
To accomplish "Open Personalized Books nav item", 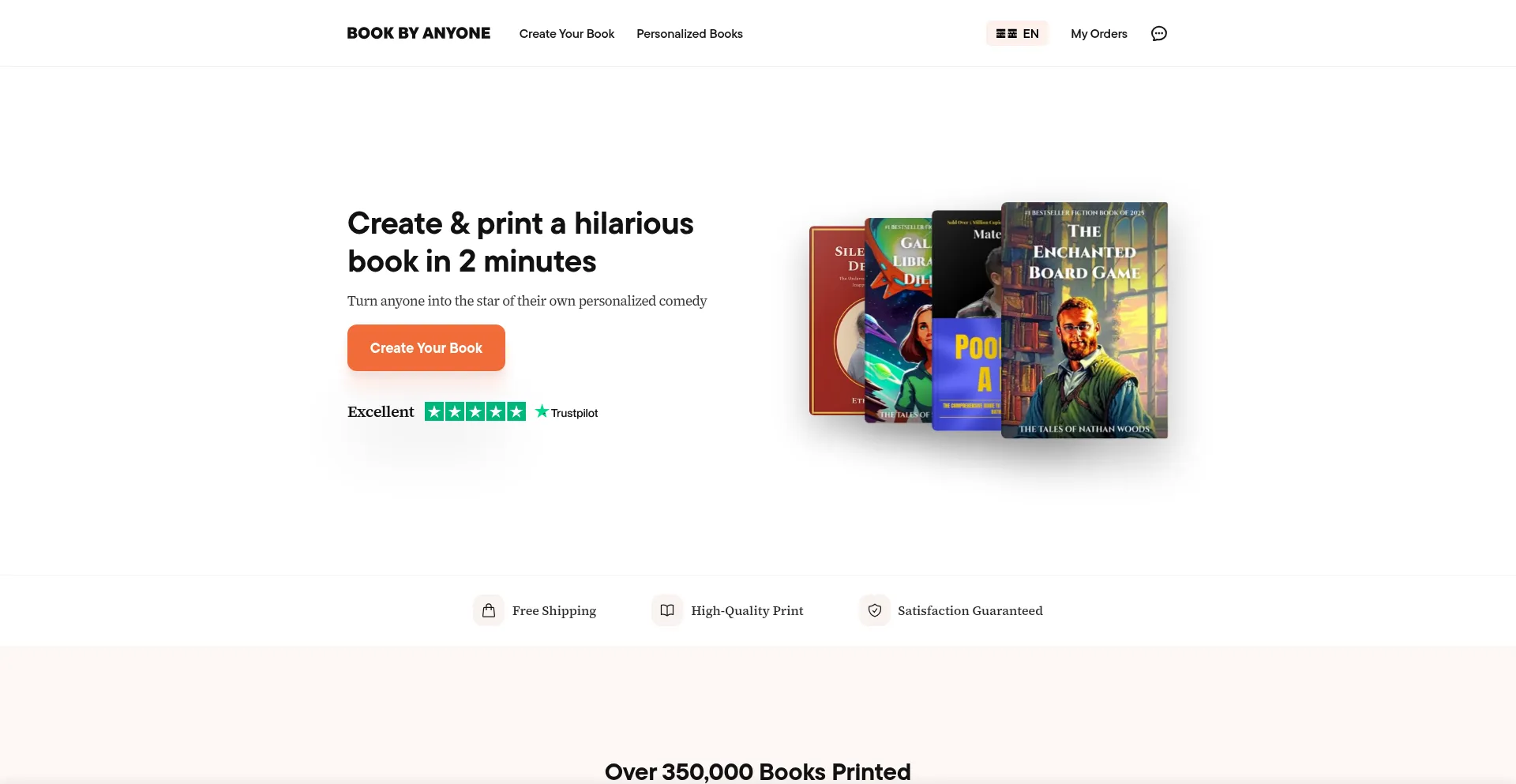I will (689, 33).
